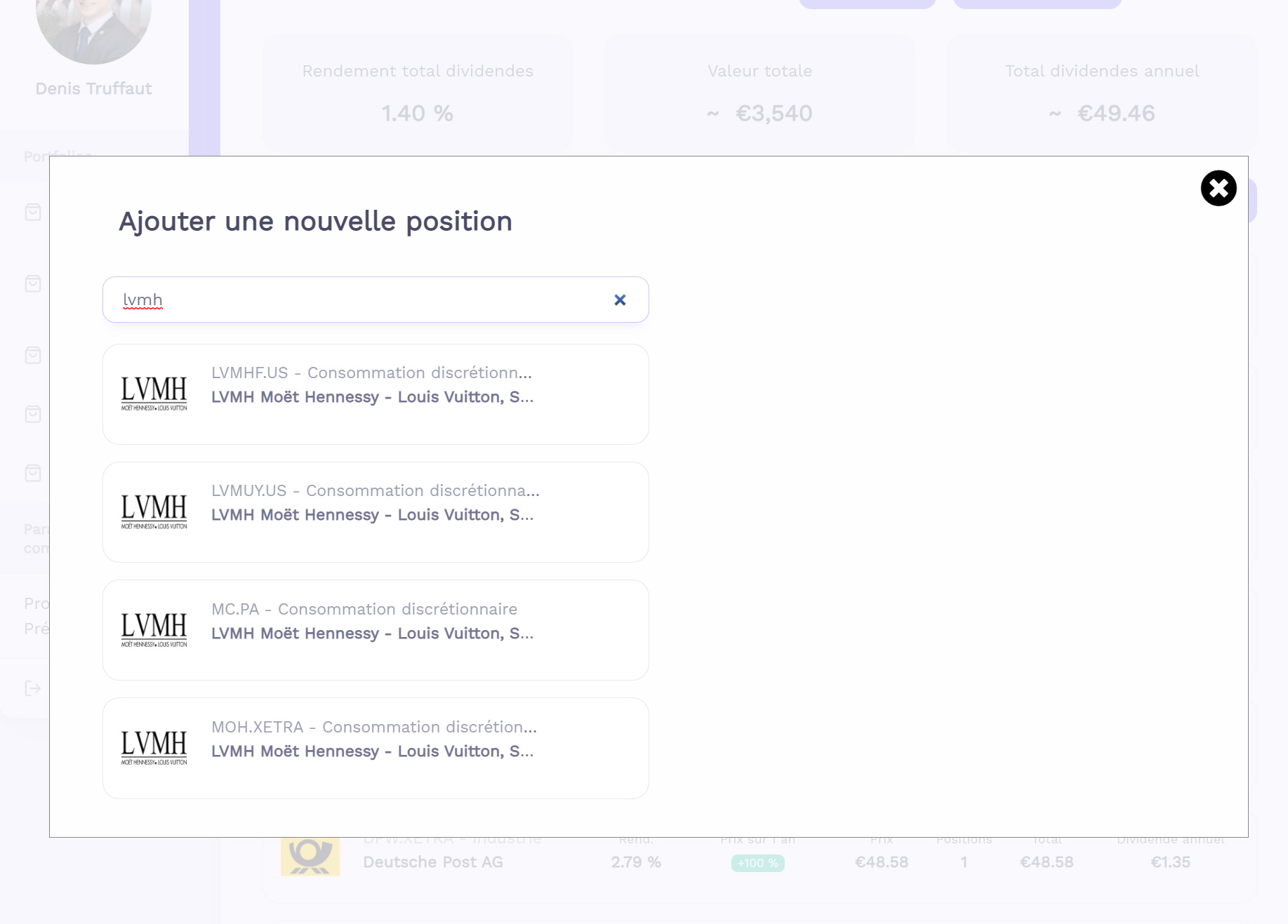1288x924 pixels.
Task: Select the LVMUY.US search result
Action: 376,512
